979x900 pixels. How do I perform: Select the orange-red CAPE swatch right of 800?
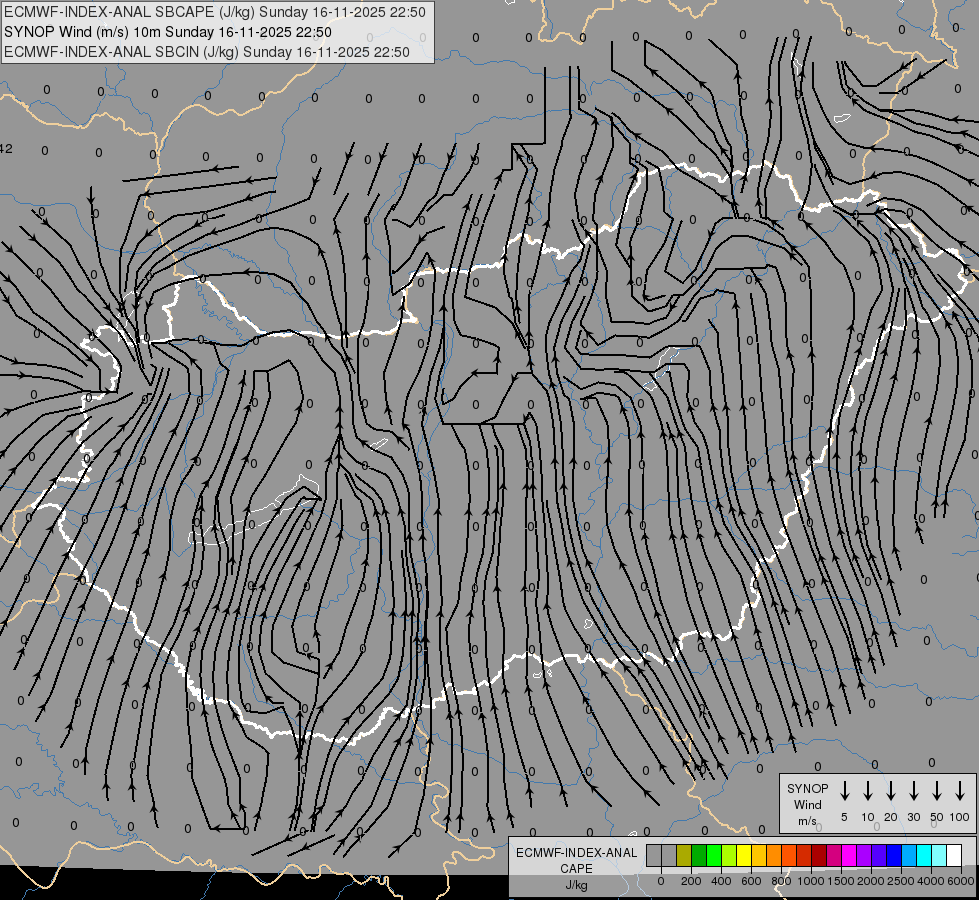(x=789, y=855)
